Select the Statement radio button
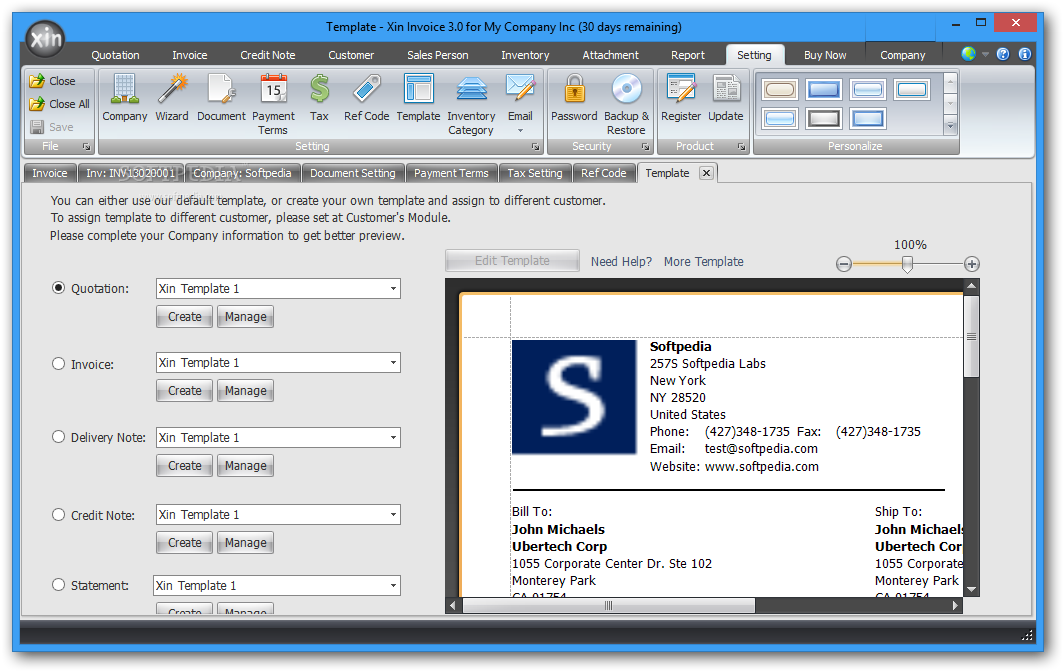Screen dimensions: 1064x672 click(x=58, y=584)
